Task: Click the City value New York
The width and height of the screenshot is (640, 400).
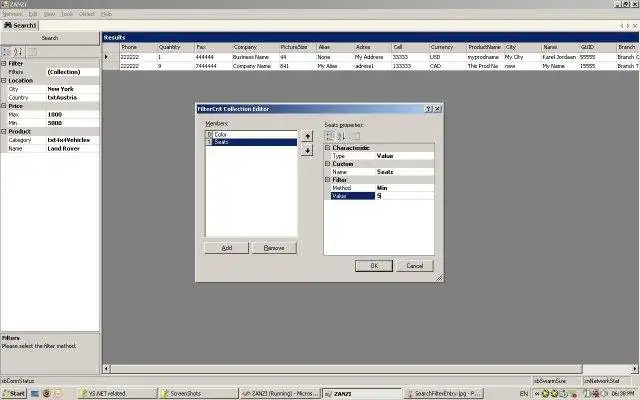Action: [x=72, y=89]
